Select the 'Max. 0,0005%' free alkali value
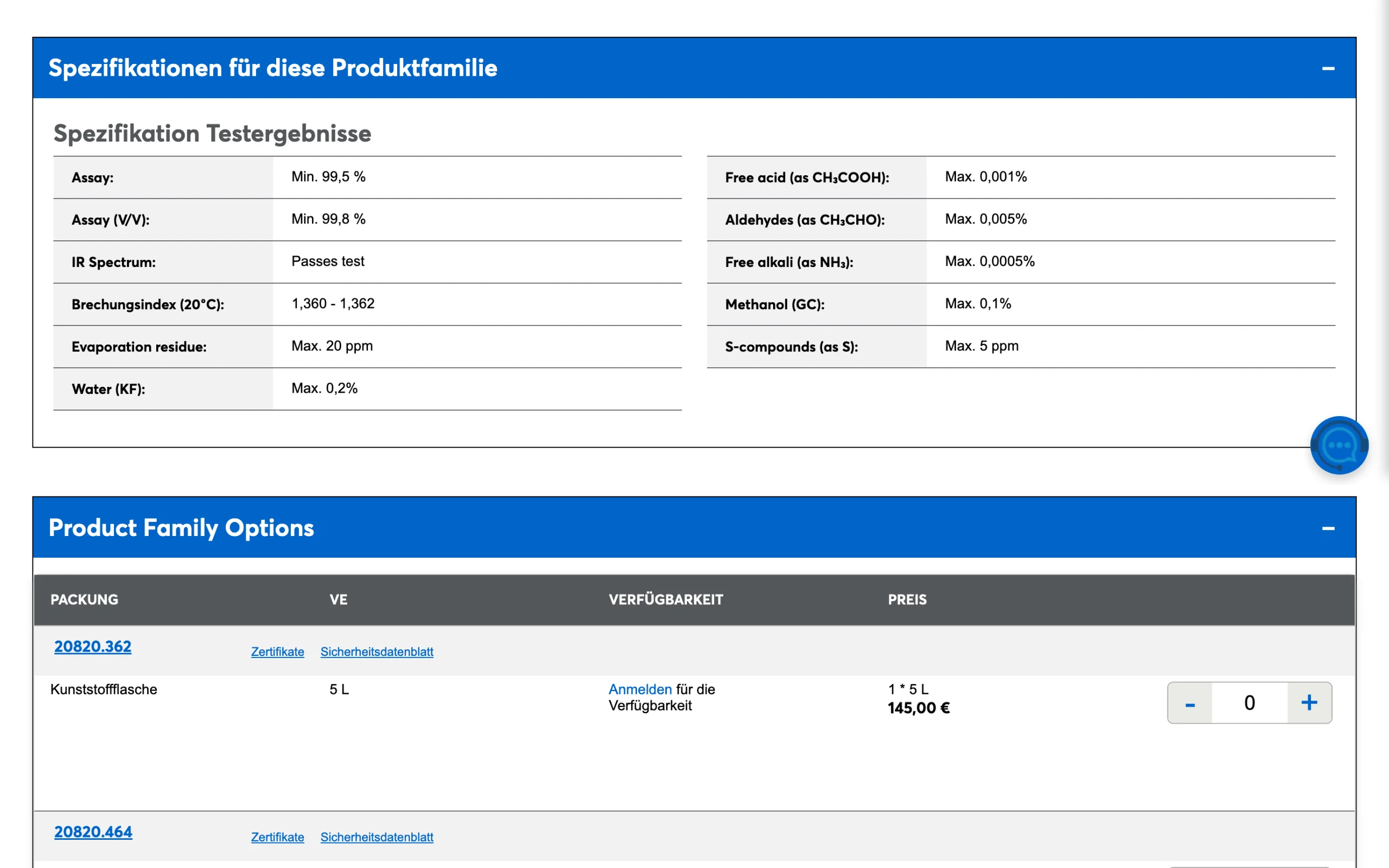The width and height of the screenshot is (1389, 868). coord(990,261)
